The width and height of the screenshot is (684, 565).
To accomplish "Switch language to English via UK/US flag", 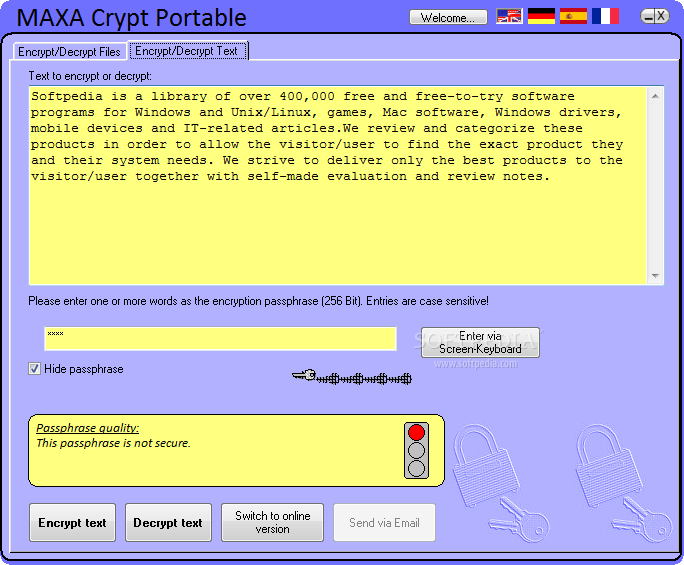I will click(x=509, y=17).
